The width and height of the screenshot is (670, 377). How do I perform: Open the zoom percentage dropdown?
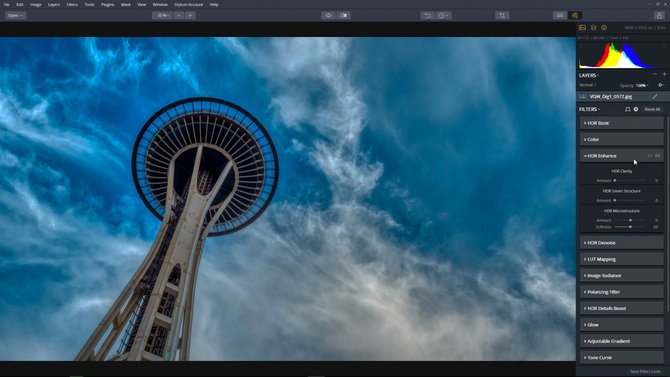click(x=162, y=15)
